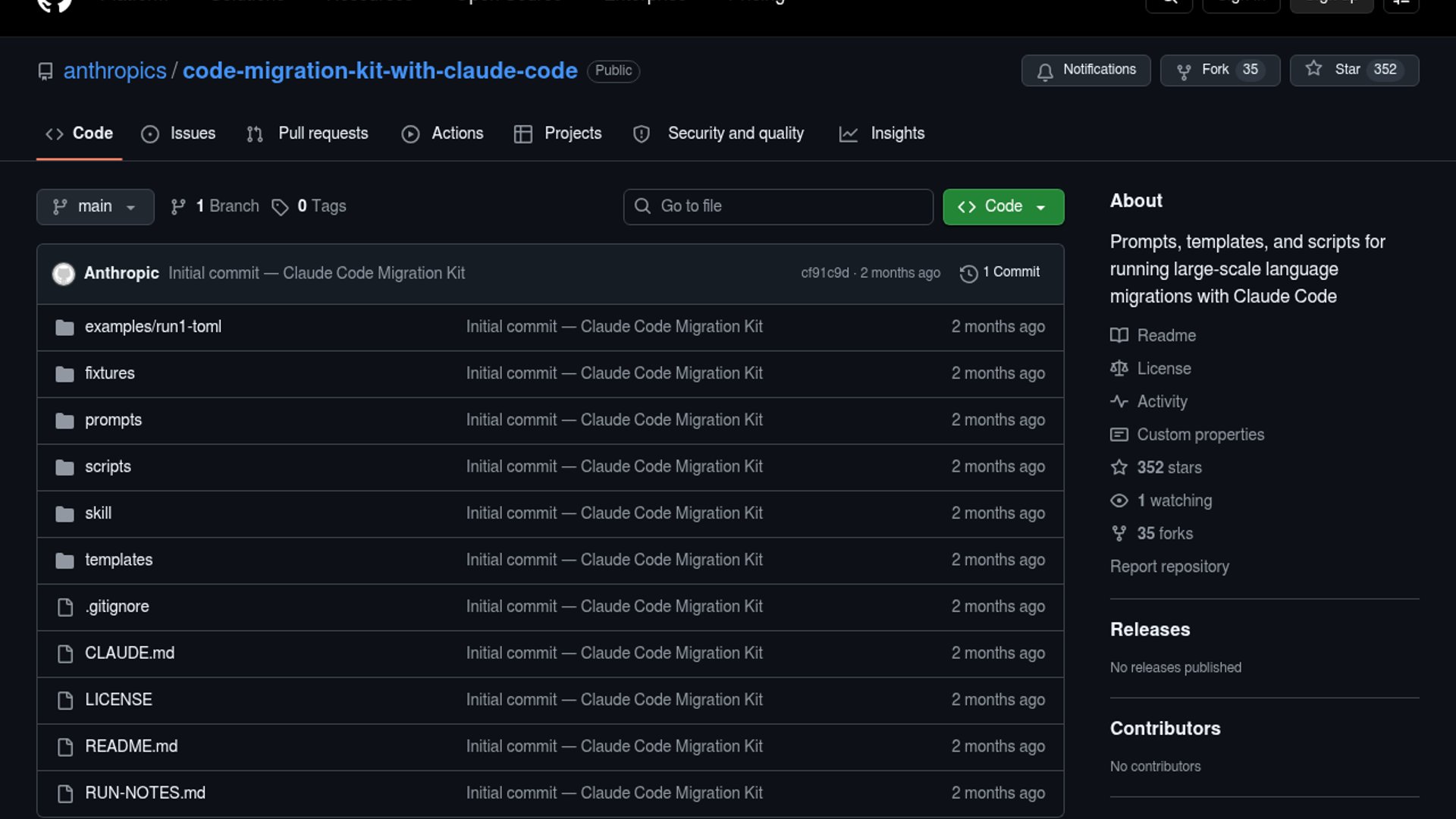This screenshot has height=819, width=1456.
Task: View the 35 forks link
Action: click(x=1151, y=534)
